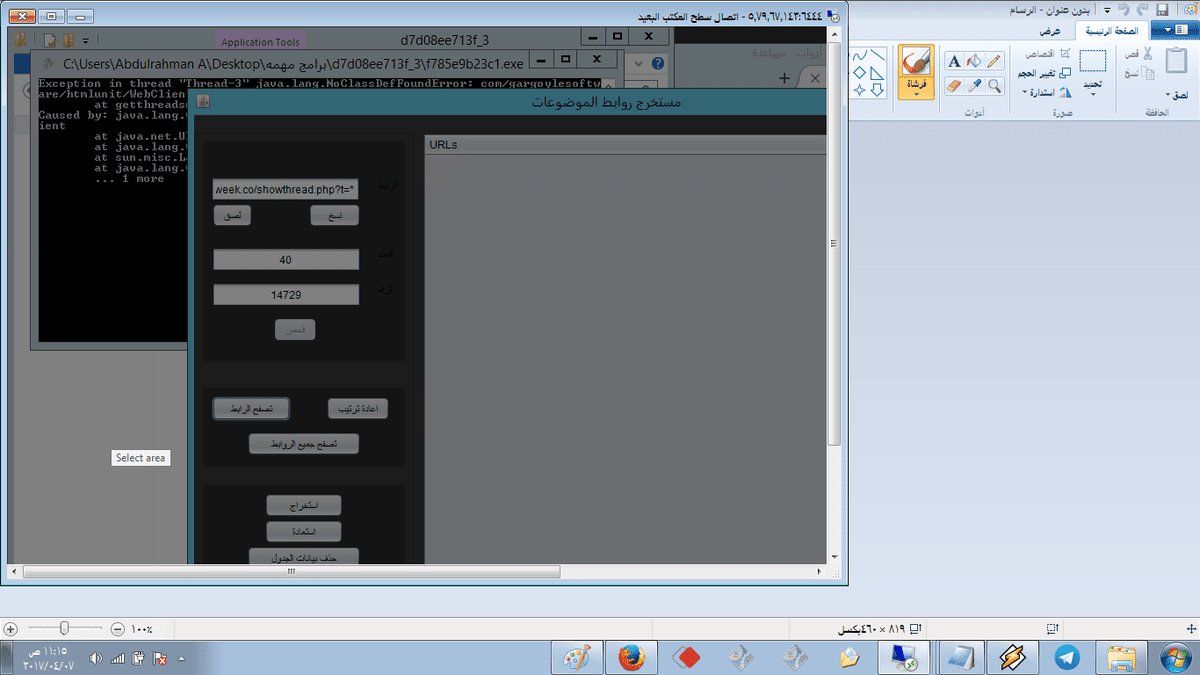
Task: Open Telegram from the taskbar
Action: coord(1067,657)
